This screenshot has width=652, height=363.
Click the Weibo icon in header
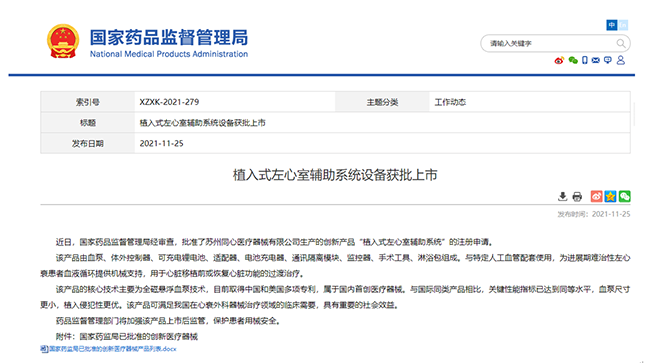559,61
